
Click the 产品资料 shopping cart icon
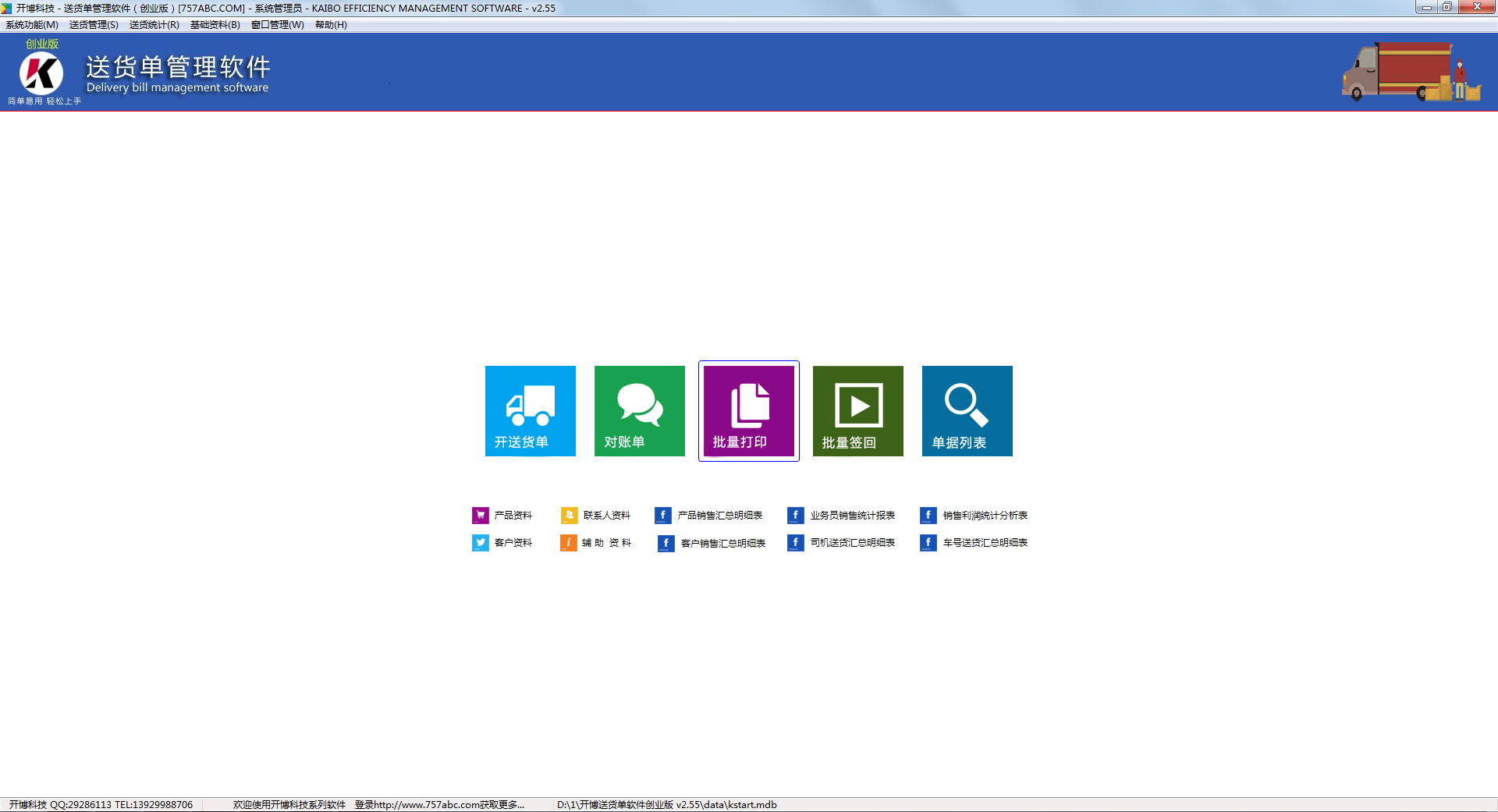[481, 516]
